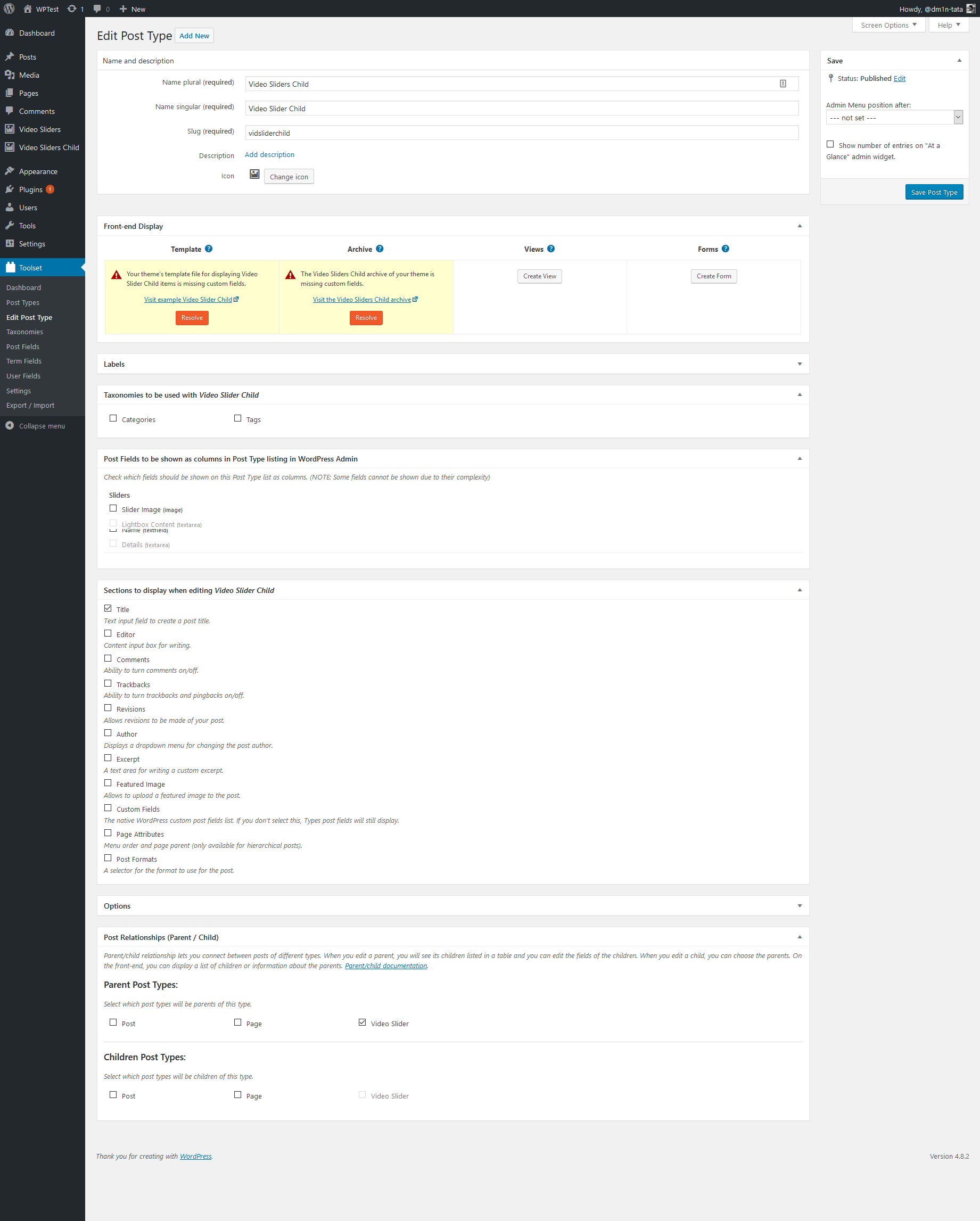Screen dimensions: 980x1221
Task: Open Video Sliders post type icon
Action: [10, 129]
